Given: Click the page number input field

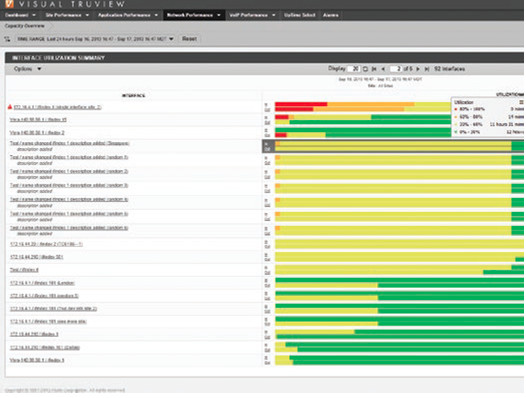Looking at the screenshot, I should click(x=396, y=69).
